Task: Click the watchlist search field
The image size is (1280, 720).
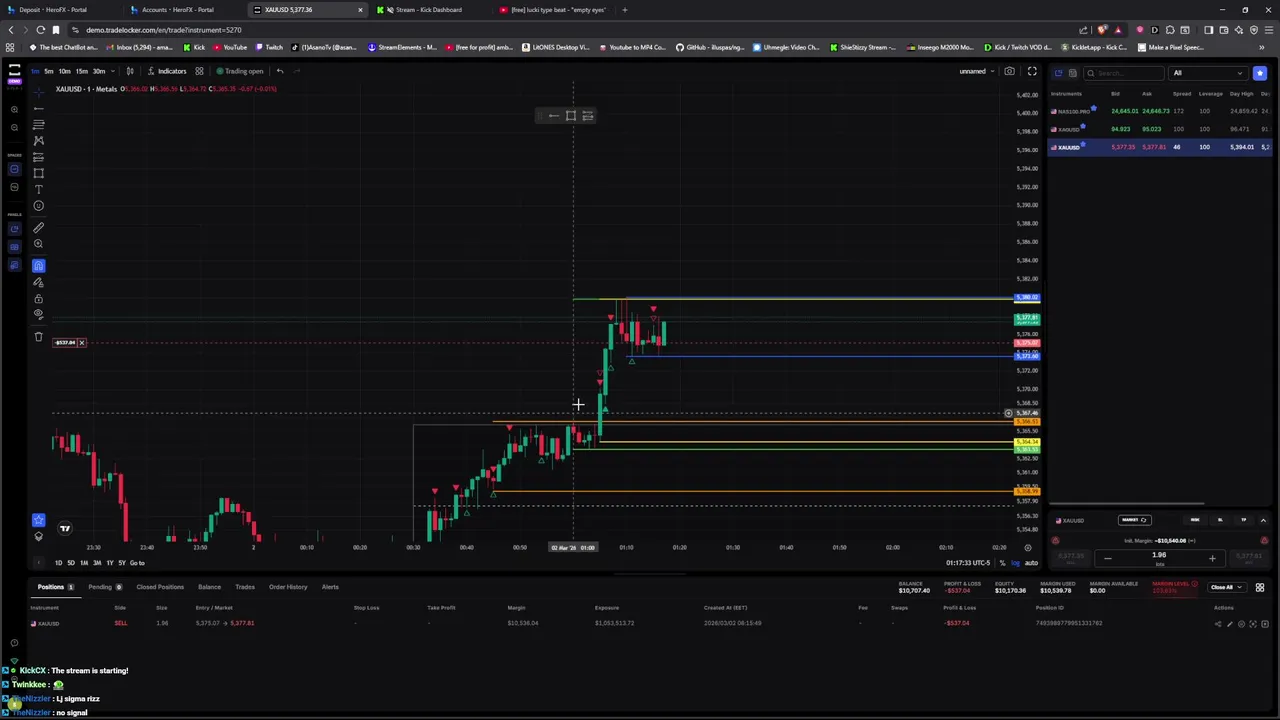Action: (x=1125, y=73)
